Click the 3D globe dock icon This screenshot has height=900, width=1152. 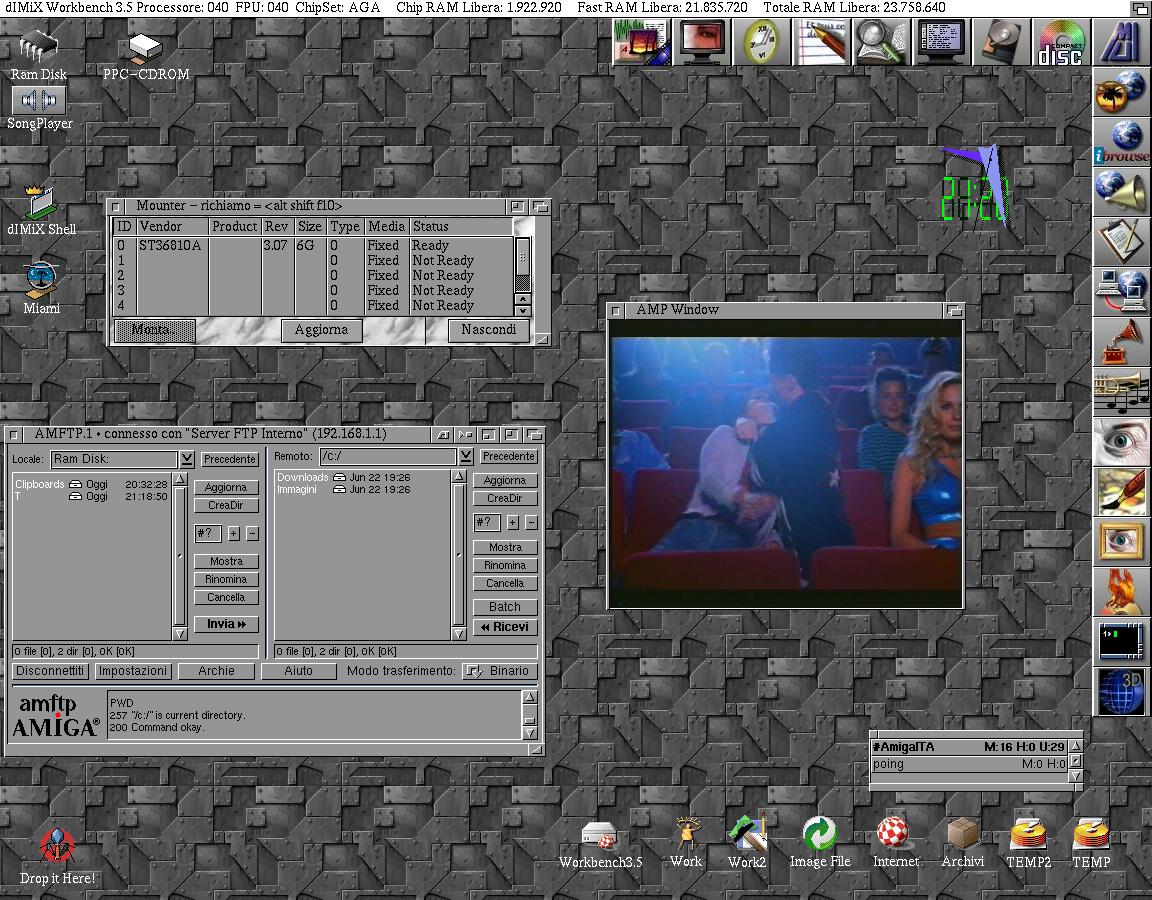pos(1122,691)
